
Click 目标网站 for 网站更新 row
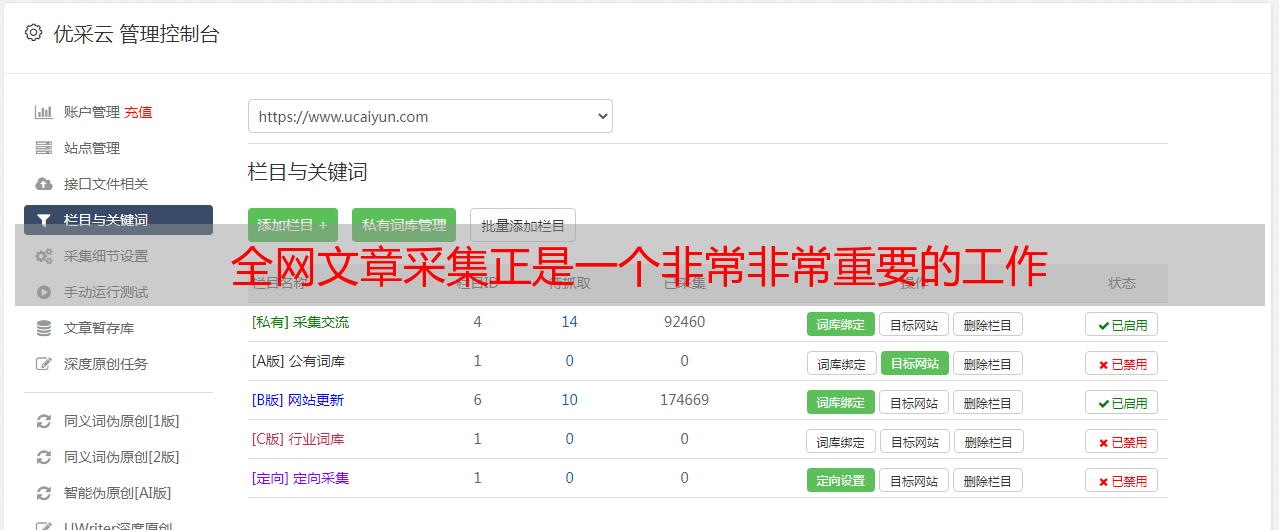[x=914, y=402]
